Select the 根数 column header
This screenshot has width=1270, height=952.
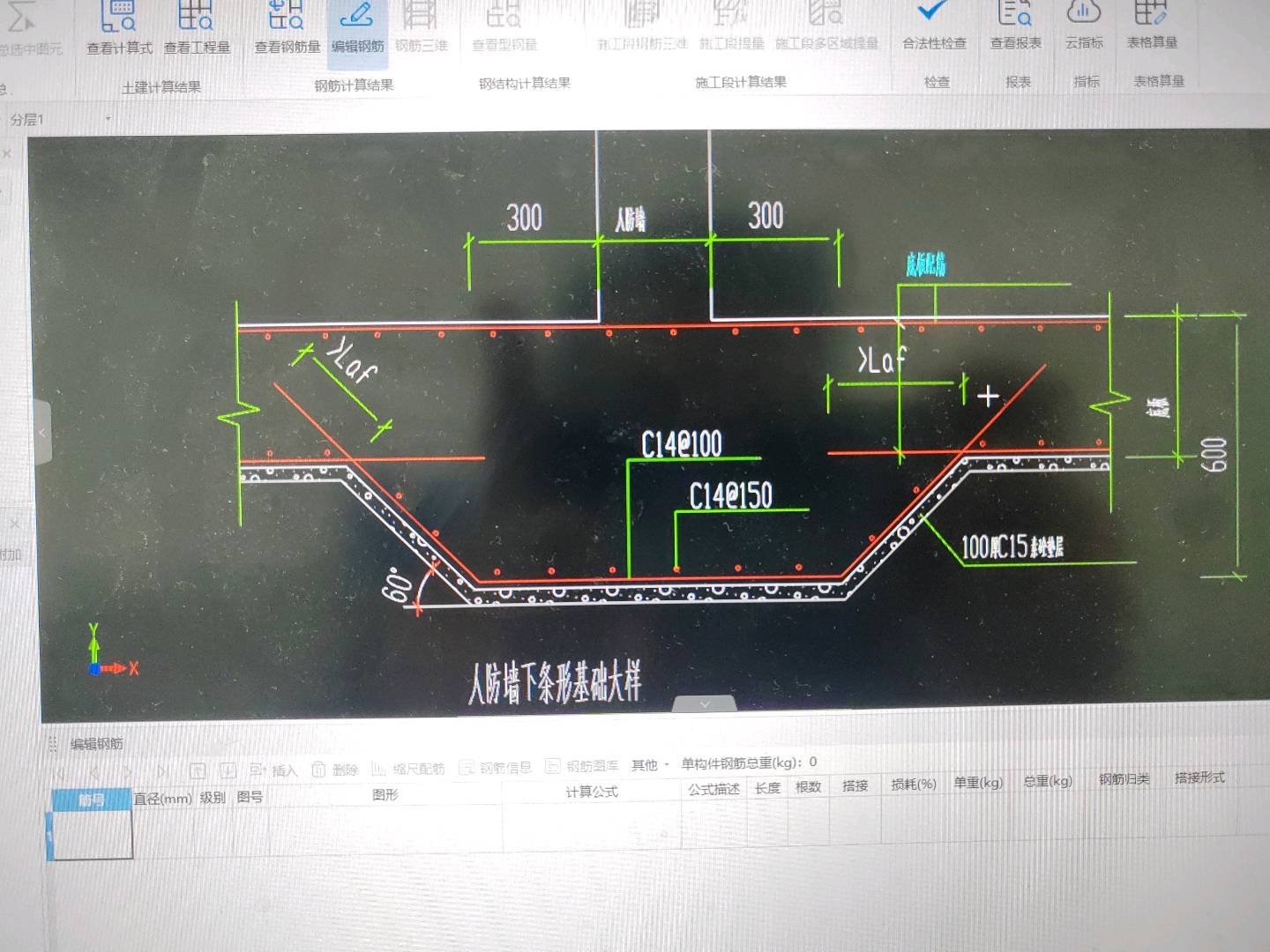pos(808,787)
